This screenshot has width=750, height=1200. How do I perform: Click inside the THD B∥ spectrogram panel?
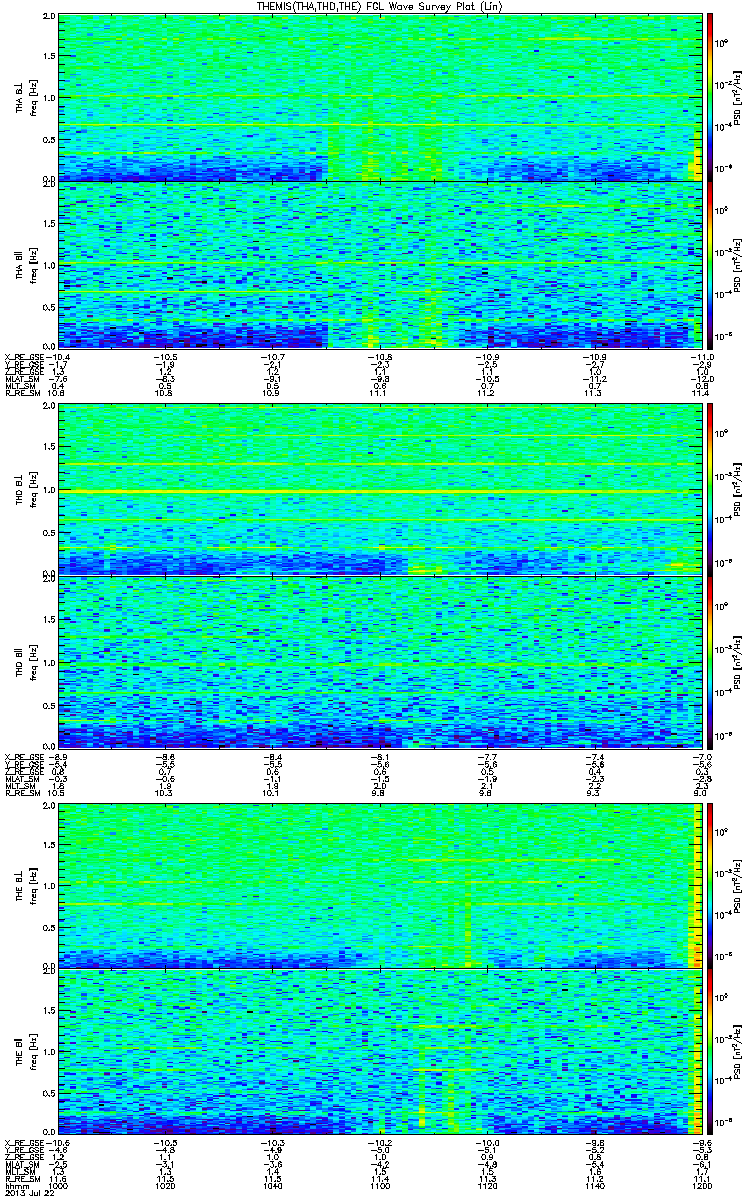click(381, 661)
